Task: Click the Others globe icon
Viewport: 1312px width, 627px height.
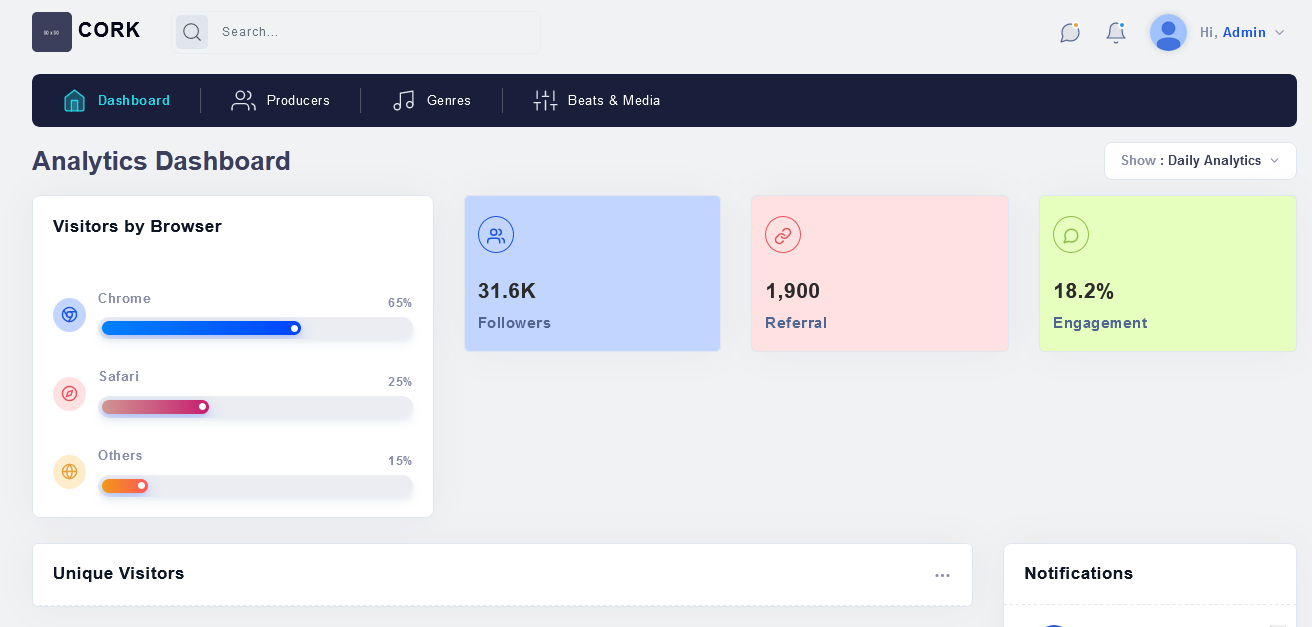Action: (69, 471)
